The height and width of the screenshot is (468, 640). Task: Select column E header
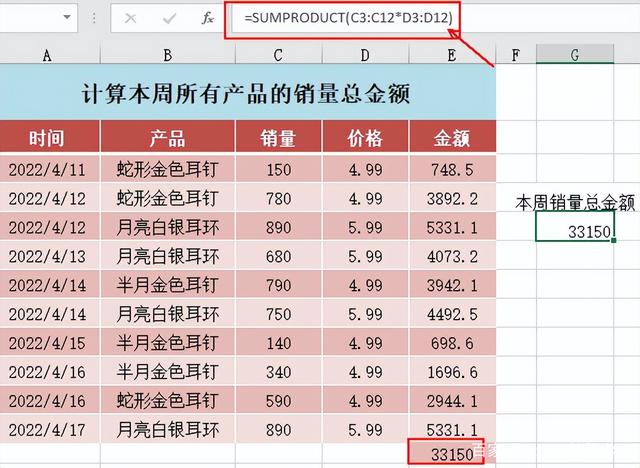click(x=452, y=55)
